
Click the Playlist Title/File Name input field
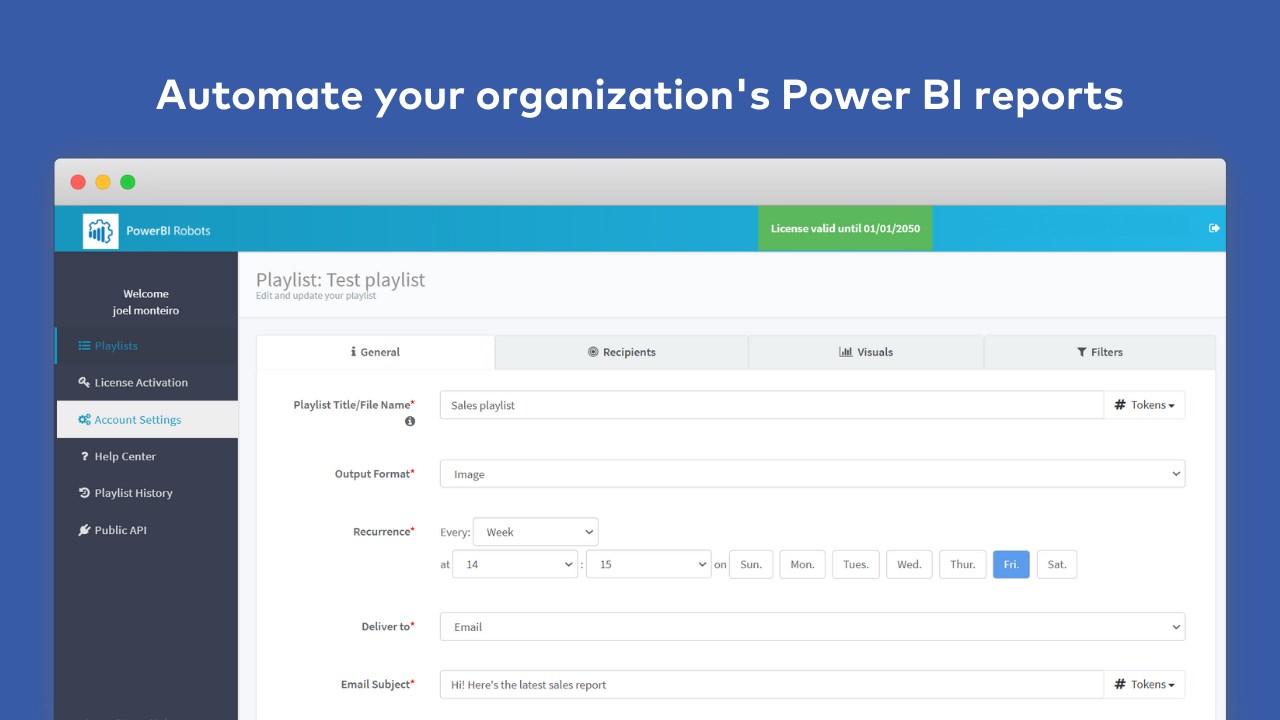click(x=771, y=405)
